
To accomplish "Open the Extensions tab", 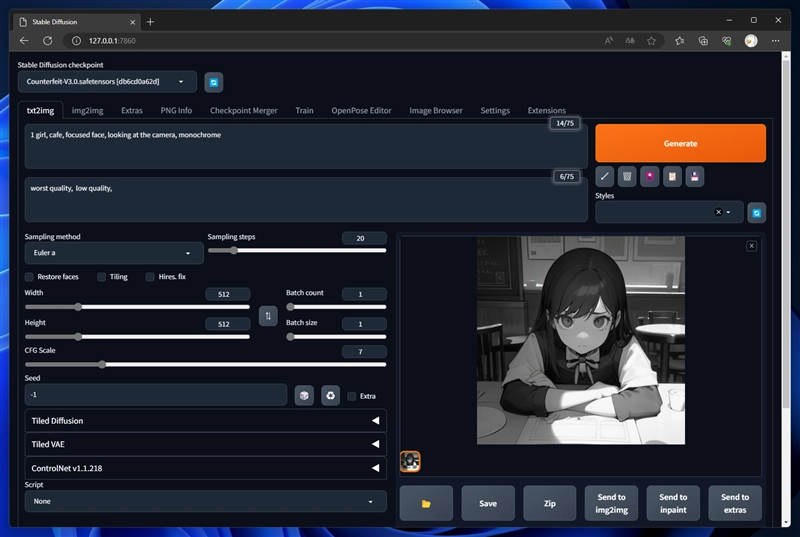I will [546, 111].
